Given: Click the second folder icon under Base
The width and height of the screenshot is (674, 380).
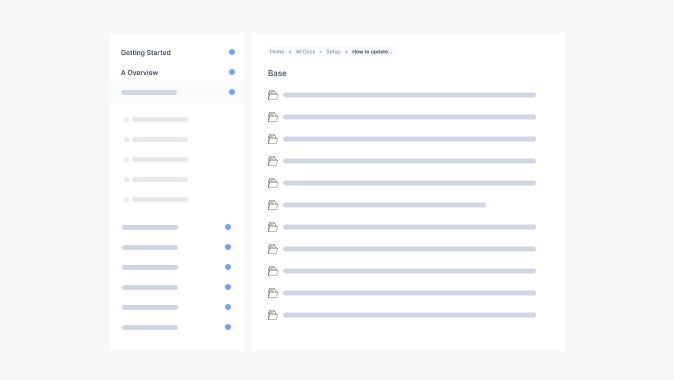Looking at the screenshot, I should tap(273, 117).
